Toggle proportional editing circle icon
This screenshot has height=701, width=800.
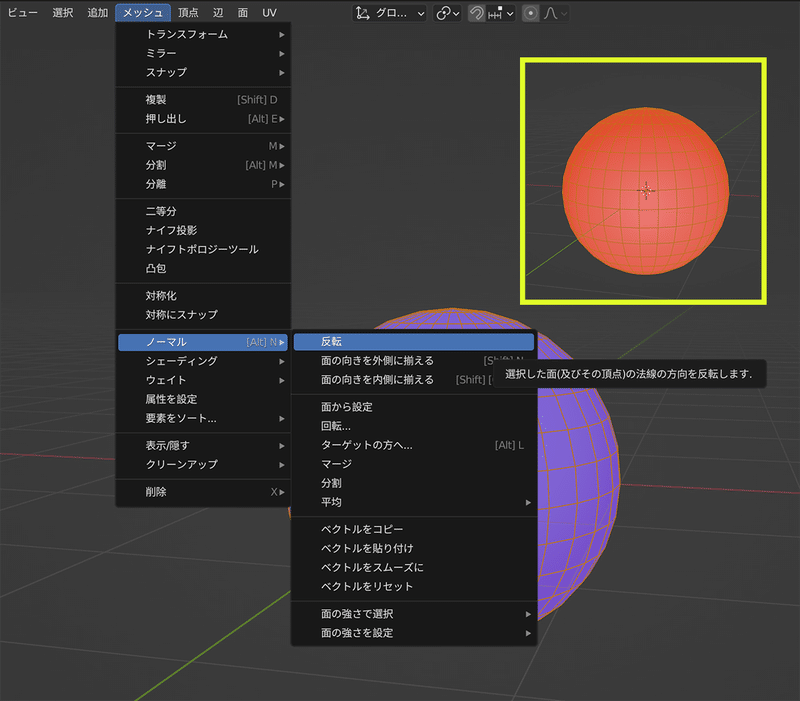[531, 13]
